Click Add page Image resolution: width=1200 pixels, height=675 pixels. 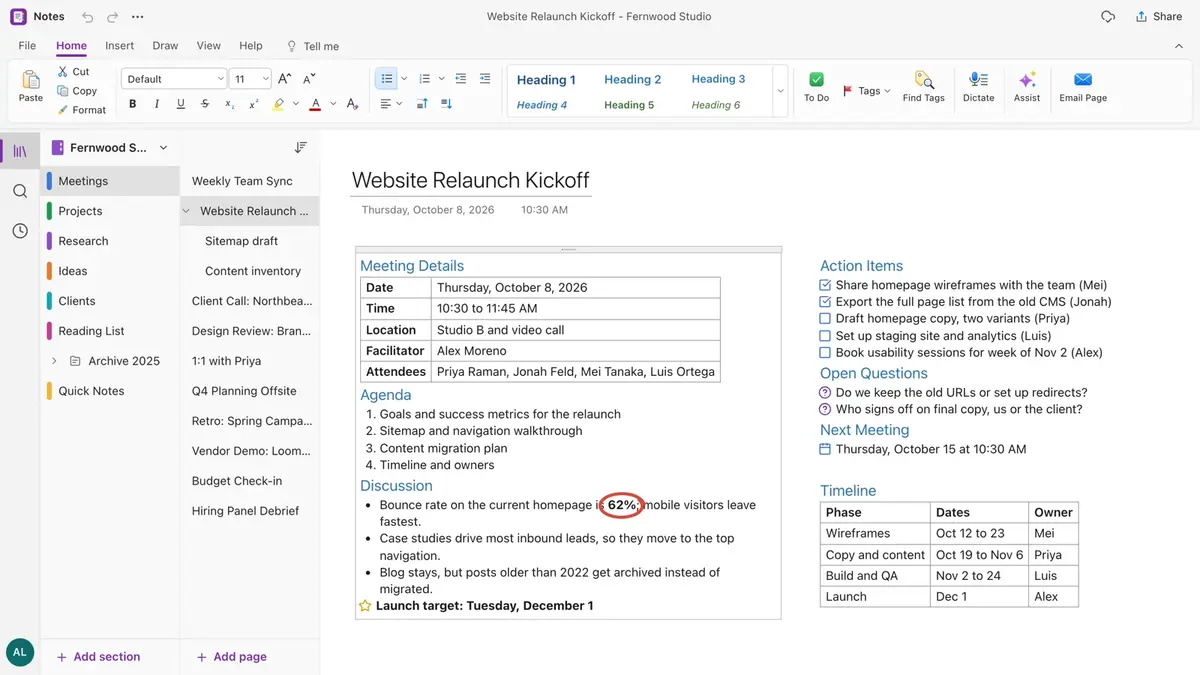coord(231,657)
